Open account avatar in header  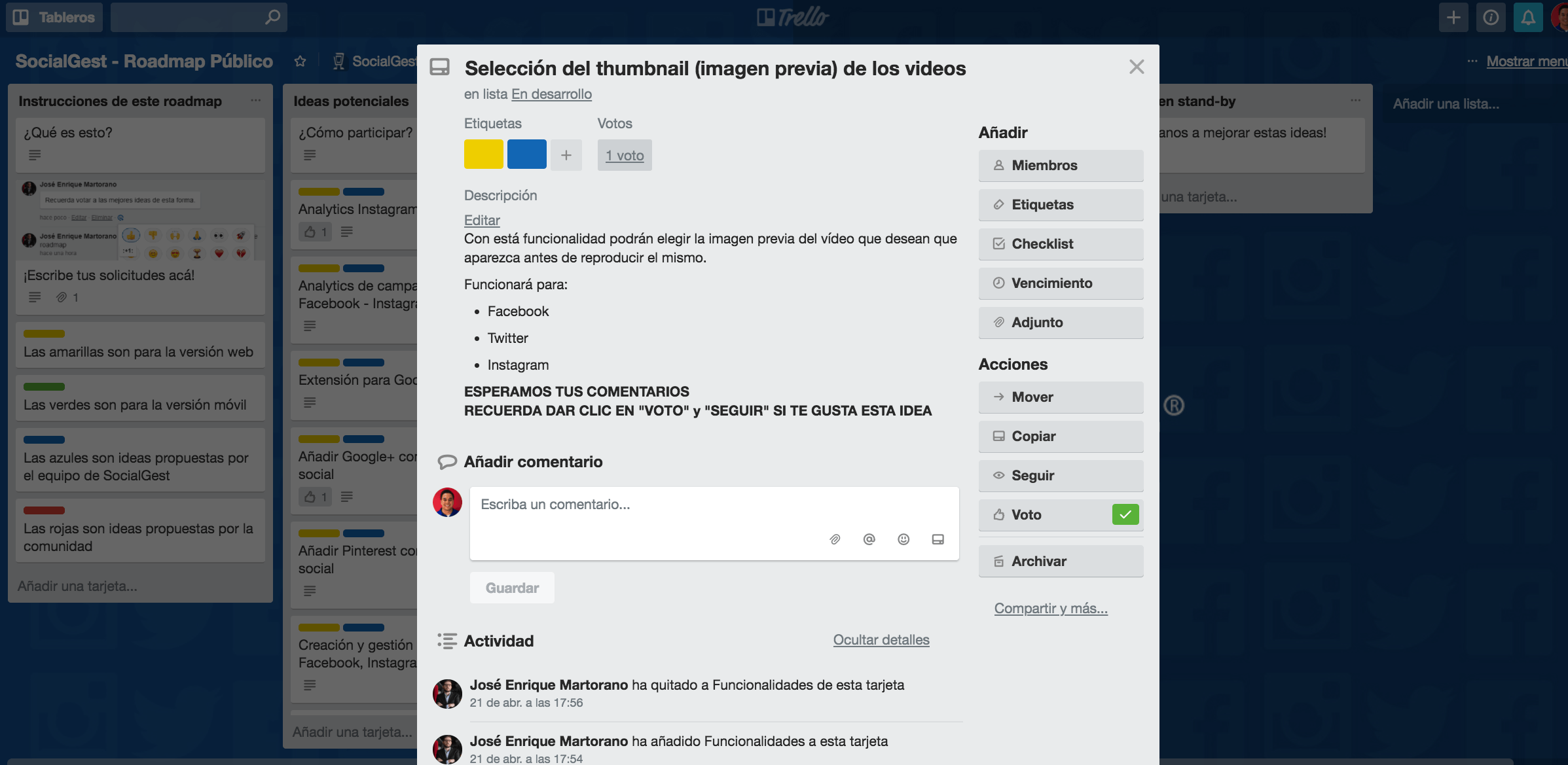tap(1560, 17)
